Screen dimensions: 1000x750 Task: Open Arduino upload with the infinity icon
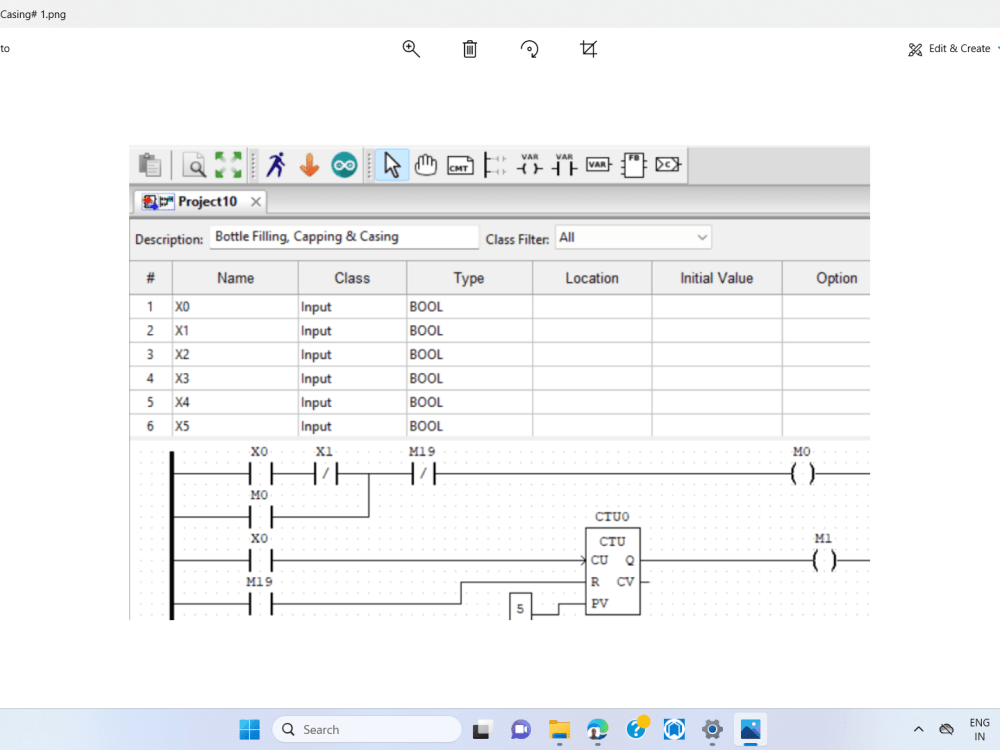(344, 164)
